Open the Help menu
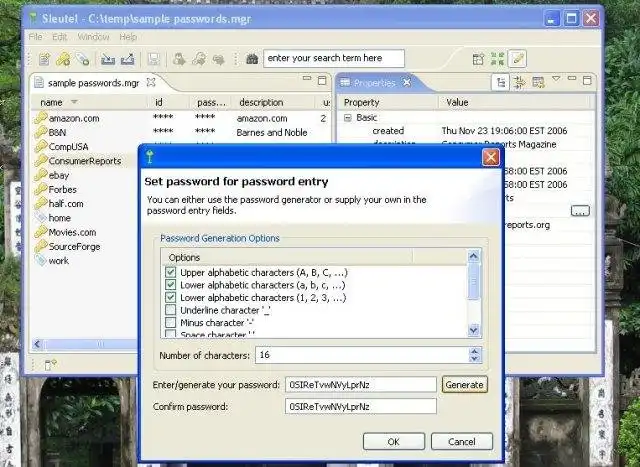Screen dimensions: 640x467 128,37
